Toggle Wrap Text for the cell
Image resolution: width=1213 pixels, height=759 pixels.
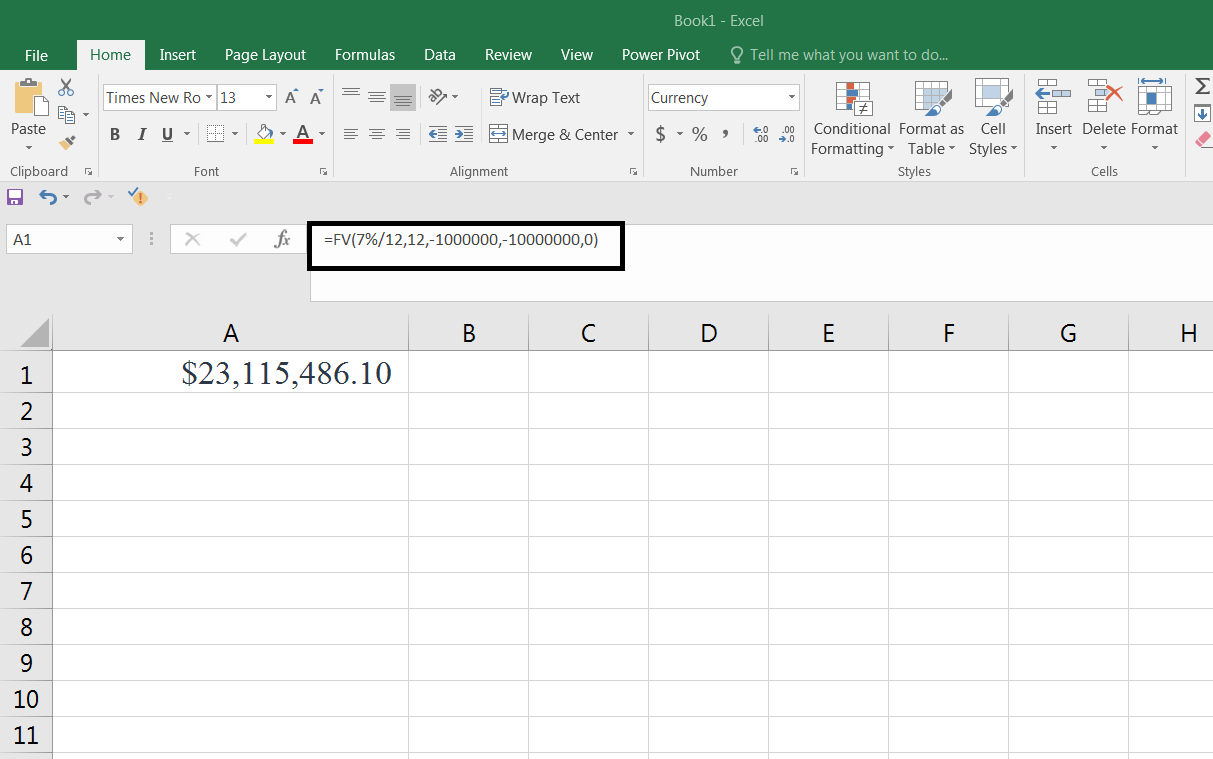[535, 97]
